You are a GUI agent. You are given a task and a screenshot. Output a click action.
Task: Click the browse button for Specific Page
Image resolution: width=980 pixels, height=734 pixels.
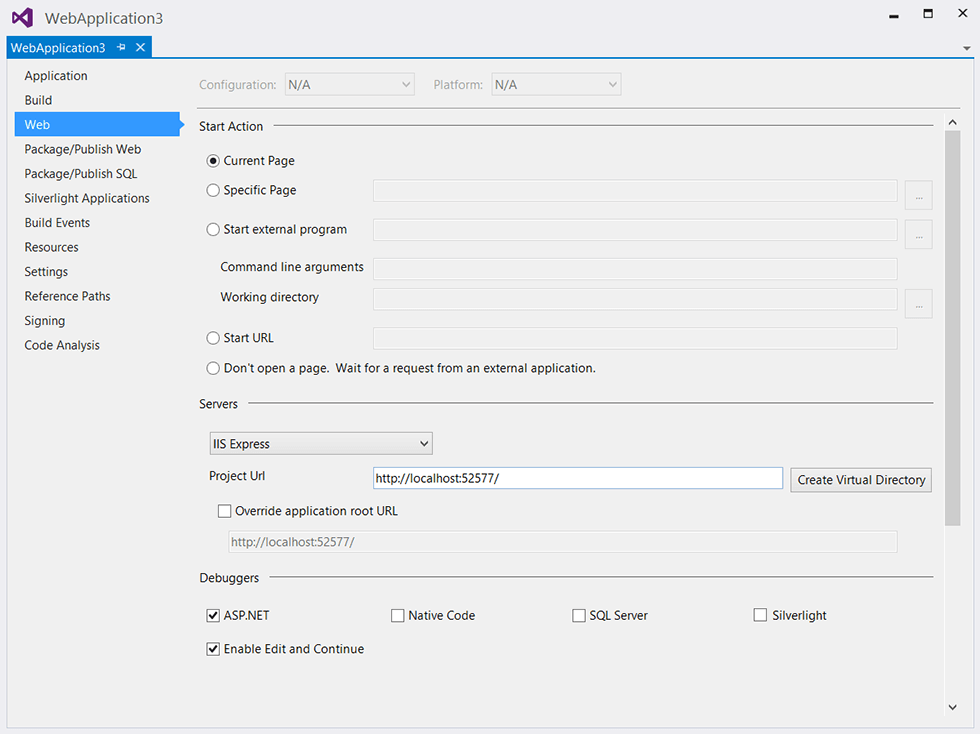919,195
